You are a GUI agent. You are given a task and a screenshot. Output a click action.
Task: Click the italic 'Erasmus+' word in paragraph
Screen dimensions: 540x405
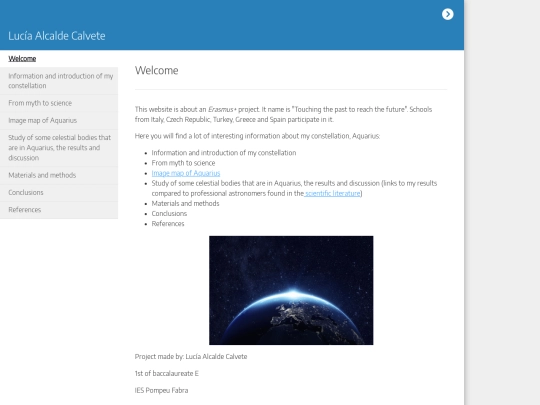point(222,110)
